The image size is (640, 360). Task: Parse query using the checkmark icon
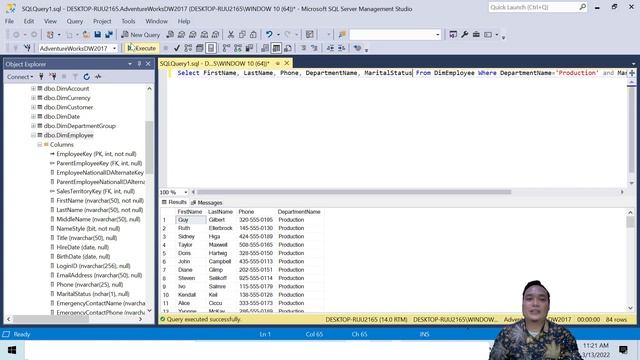click(x=177, y=48)
